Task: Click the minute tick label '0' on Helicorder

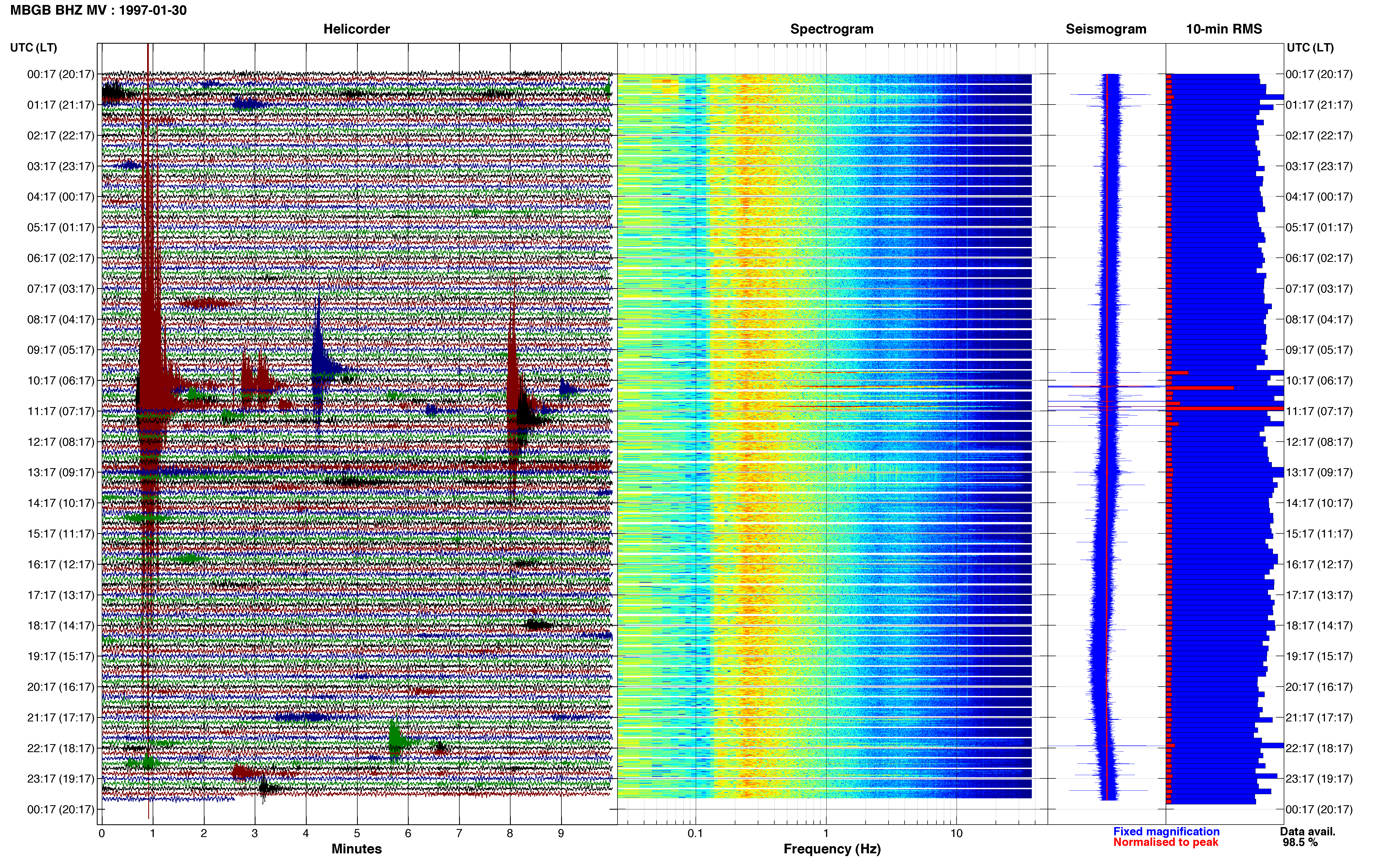Action: [x=101, y=833]
